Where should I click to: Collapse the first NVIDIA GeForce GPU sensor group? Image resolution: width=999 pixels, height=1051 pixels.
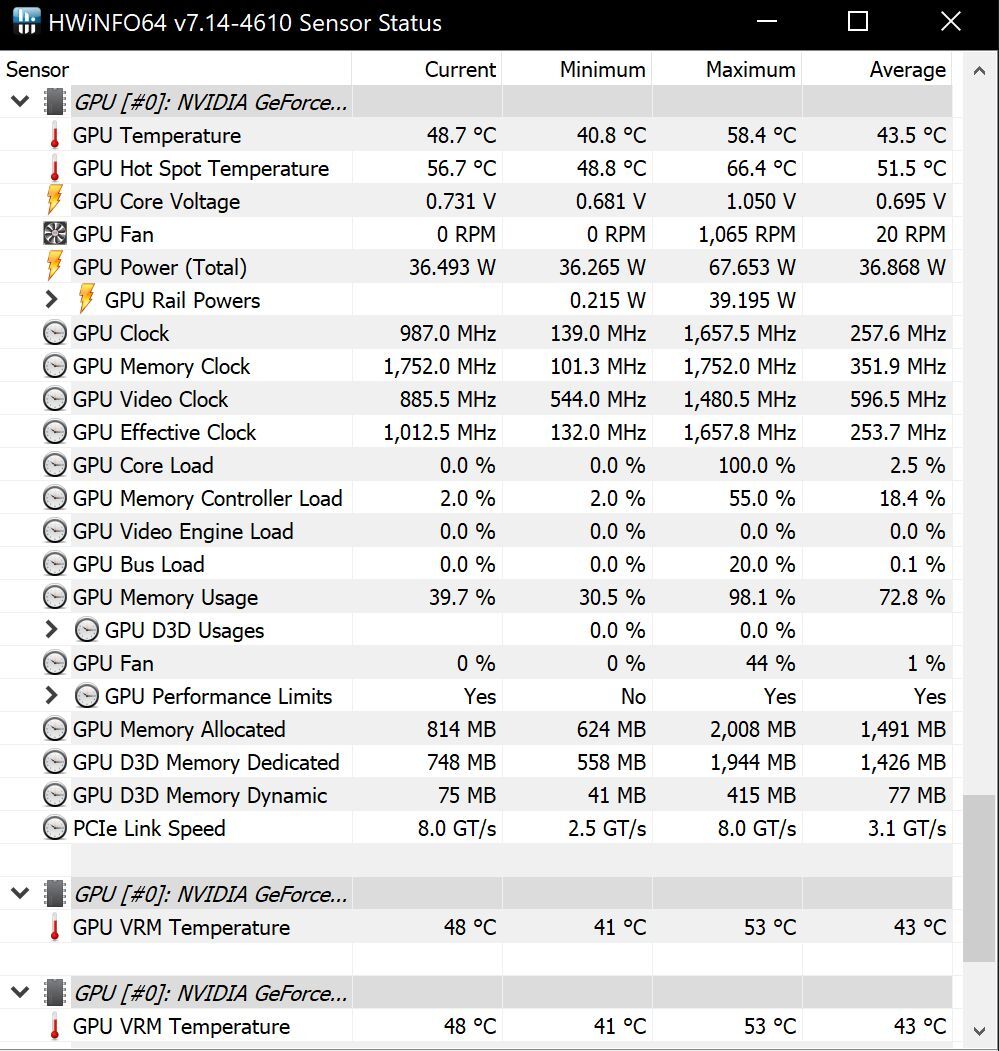coord(20,102)
